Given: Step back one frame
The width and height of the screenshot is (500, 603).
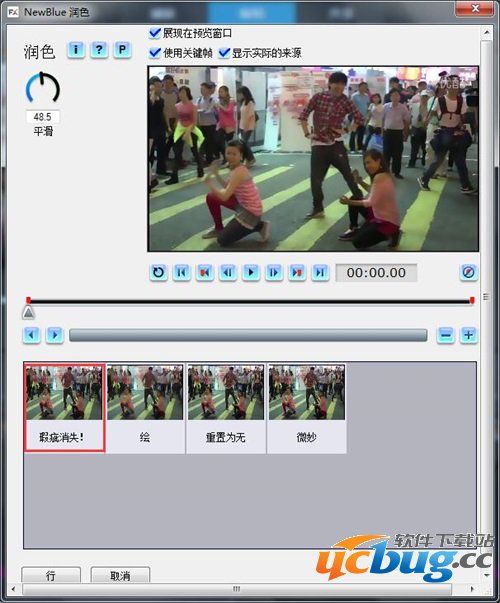Looking at the screenshot, I should 228,273.
